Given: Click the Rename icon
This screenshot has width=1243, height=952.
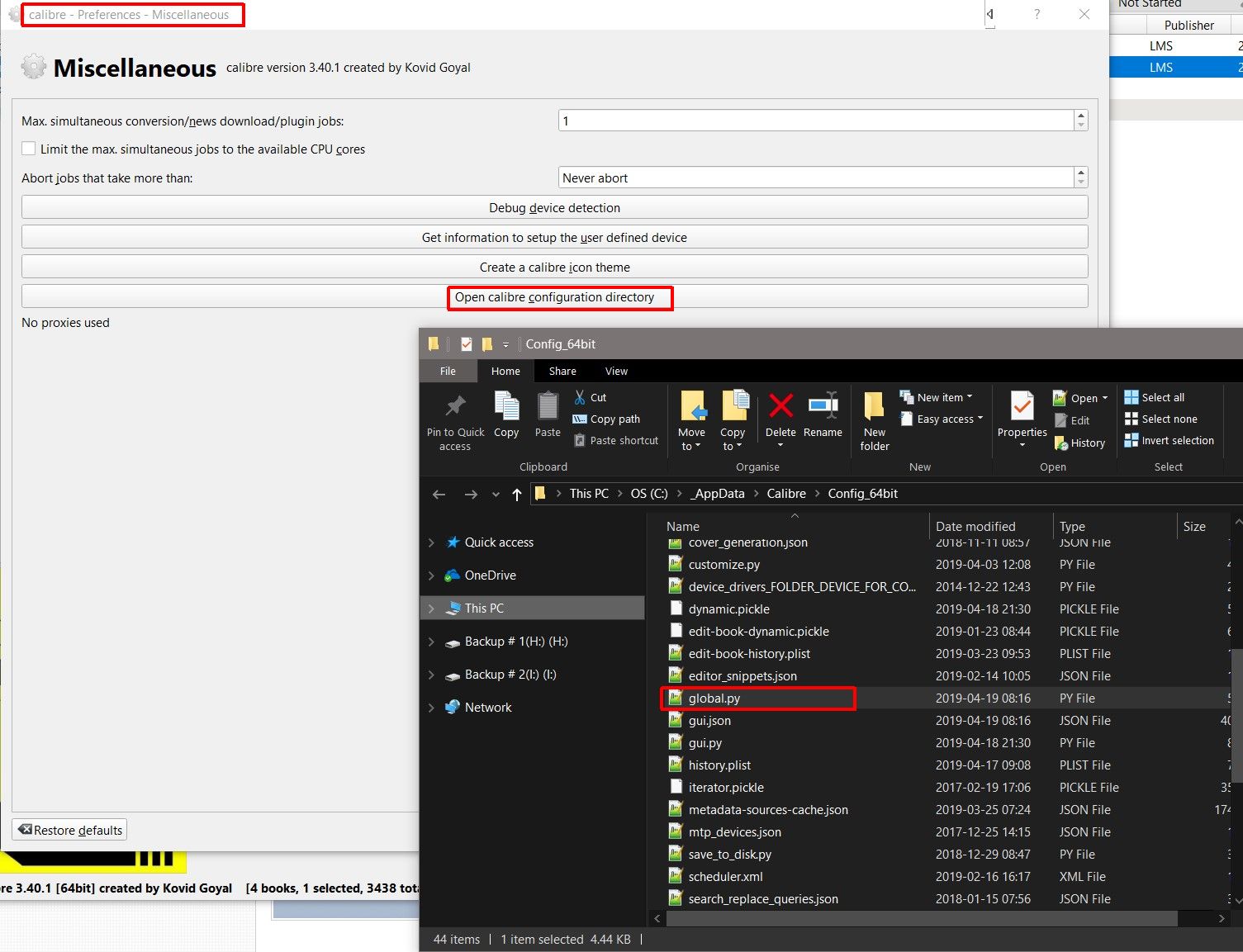Looking at the screenshot, I should (x=823, y=405).
